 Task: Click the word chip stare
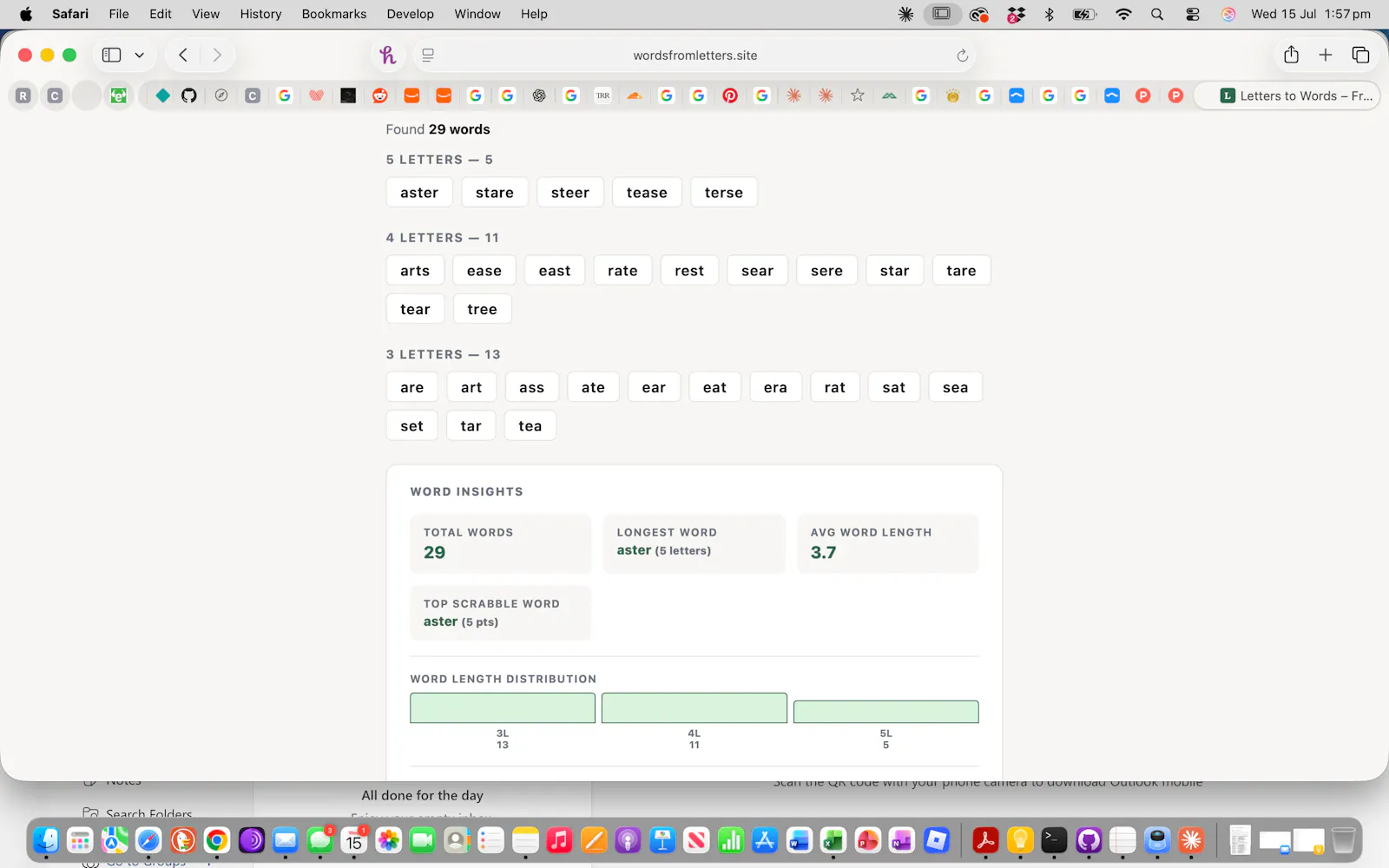coord(495,193)
